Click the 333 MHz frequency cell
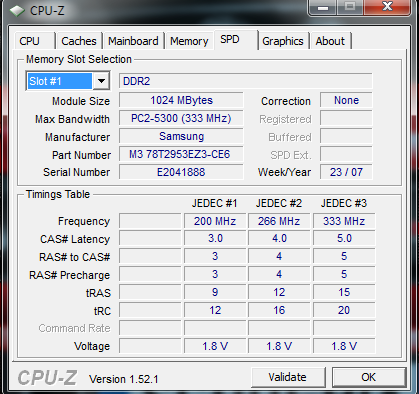The image size is (419, 394). click(344, 221)
